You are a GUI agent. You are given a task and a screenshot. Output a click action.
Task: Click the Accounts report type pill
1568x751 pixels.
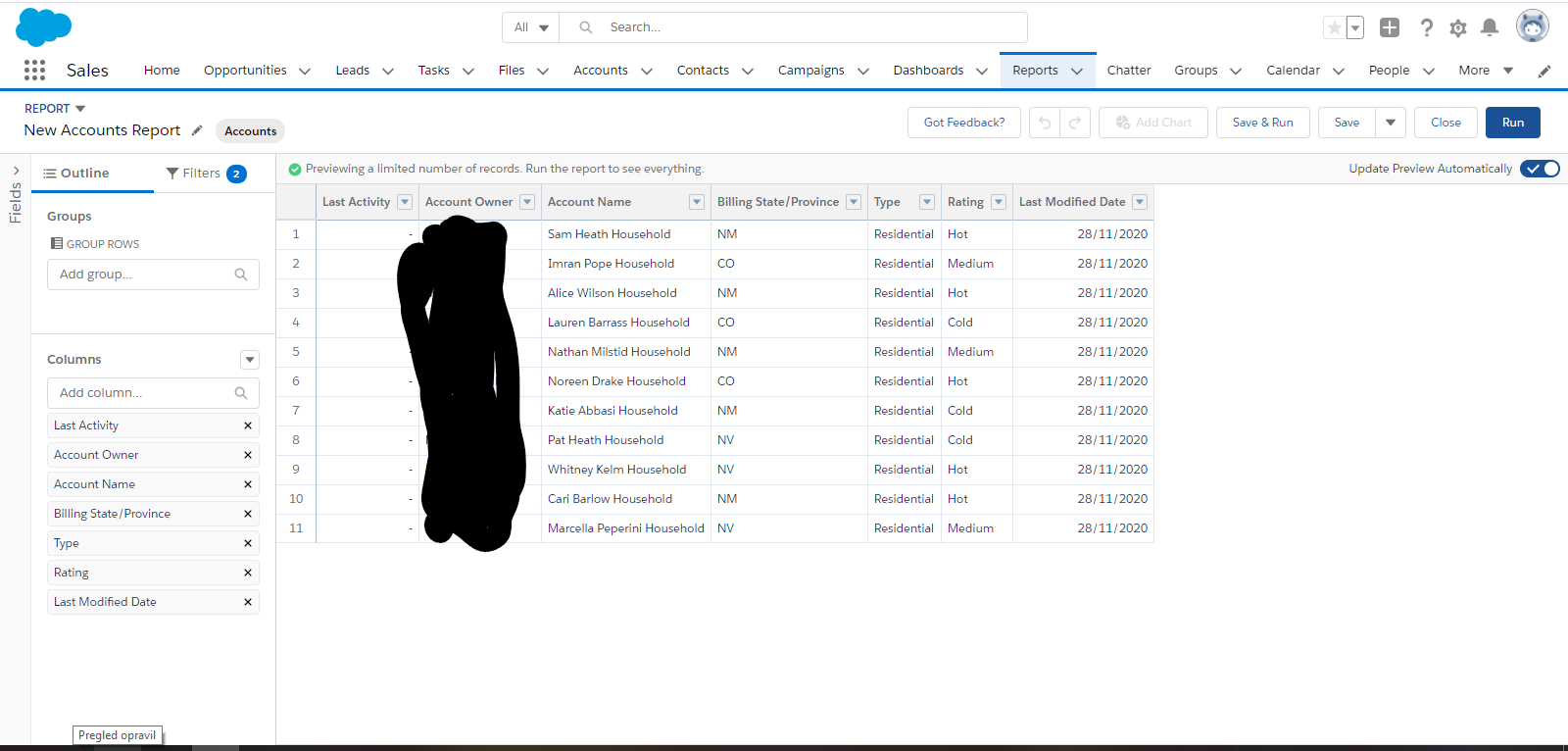(251, 131)
